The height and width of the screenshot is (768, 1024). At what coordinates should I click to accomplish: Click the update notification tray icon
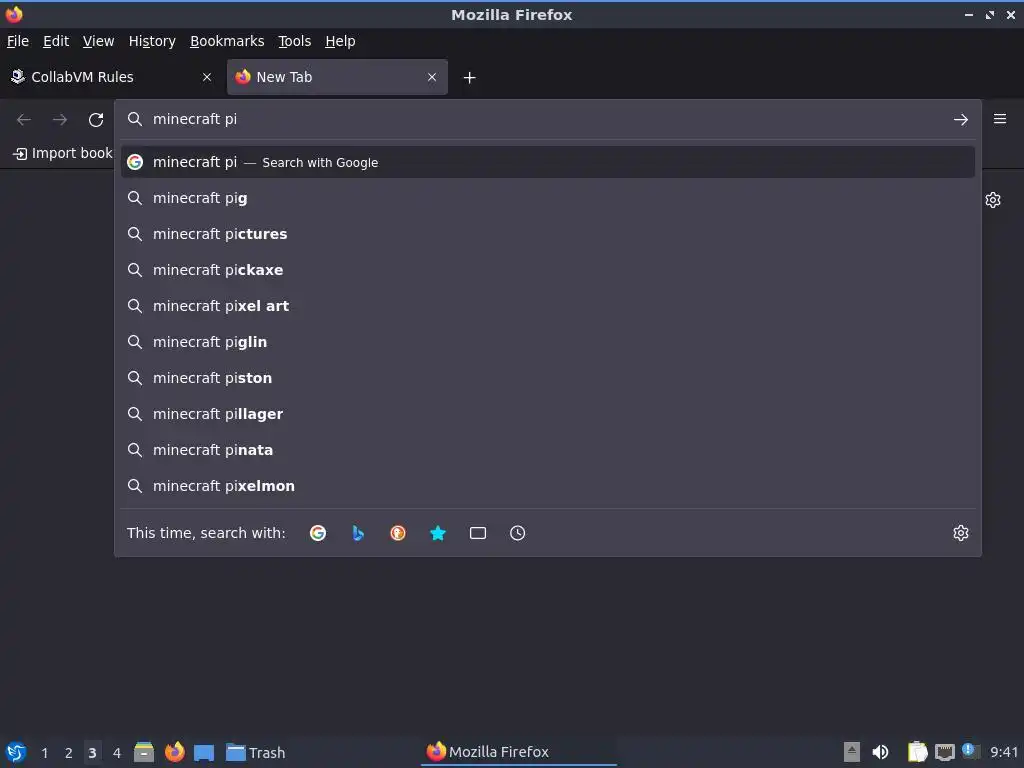click(x=968, y=750)
